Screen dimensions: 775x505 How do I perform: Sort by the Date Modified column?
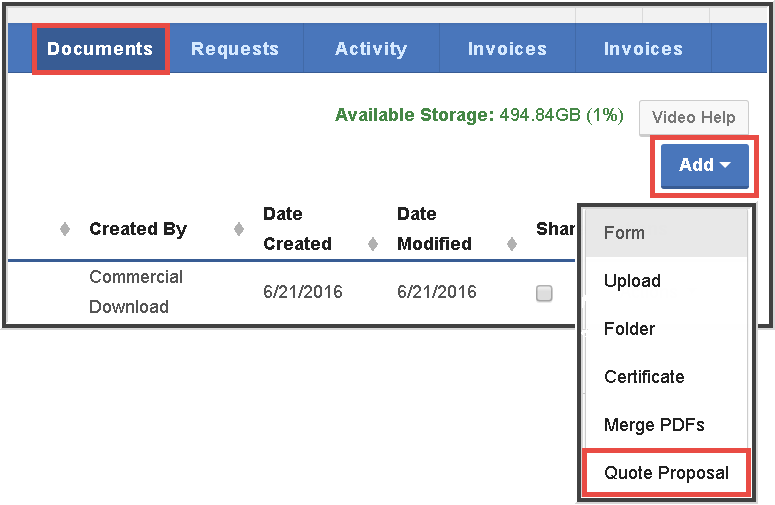coord(434,229)
